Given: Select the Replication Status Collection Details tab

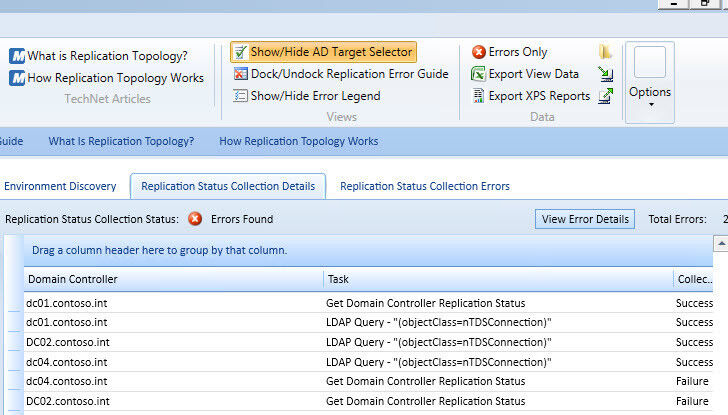Looking at the screenshot, I should point(228,186).
